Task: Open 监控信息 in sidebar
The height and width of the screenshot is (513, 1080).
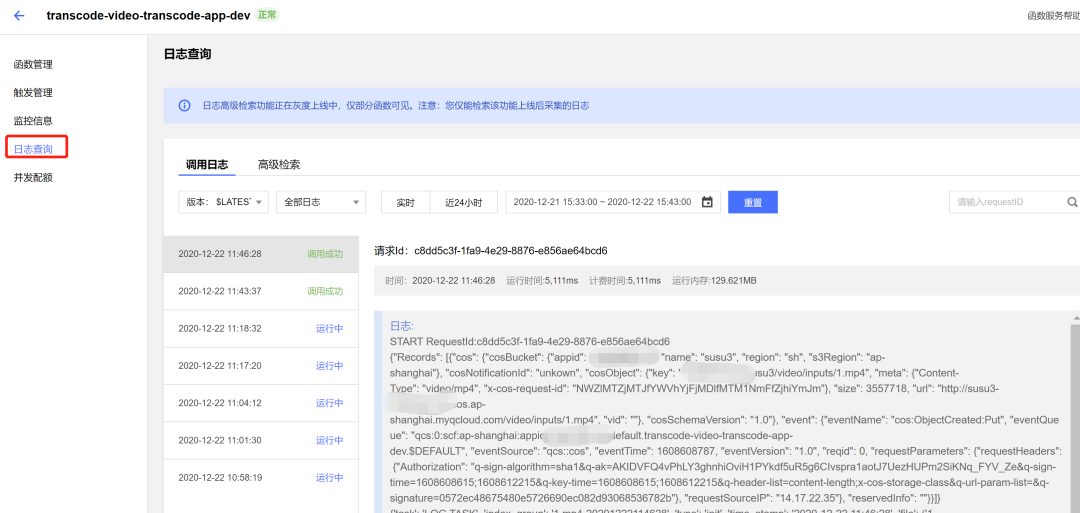Action: [33, 121]
